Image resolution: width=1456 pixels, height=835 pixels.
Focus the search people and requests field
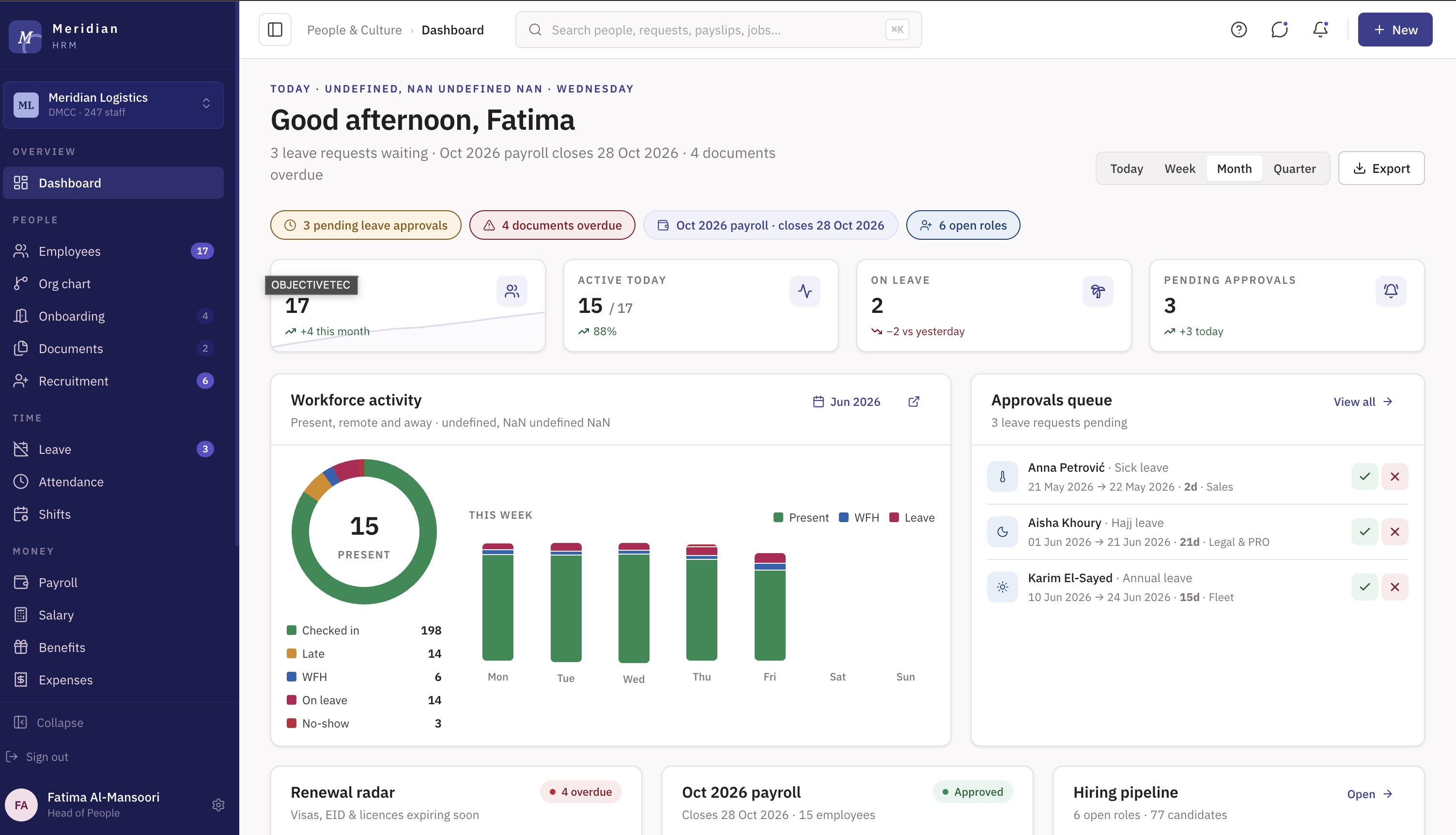[x=718, y=30]
